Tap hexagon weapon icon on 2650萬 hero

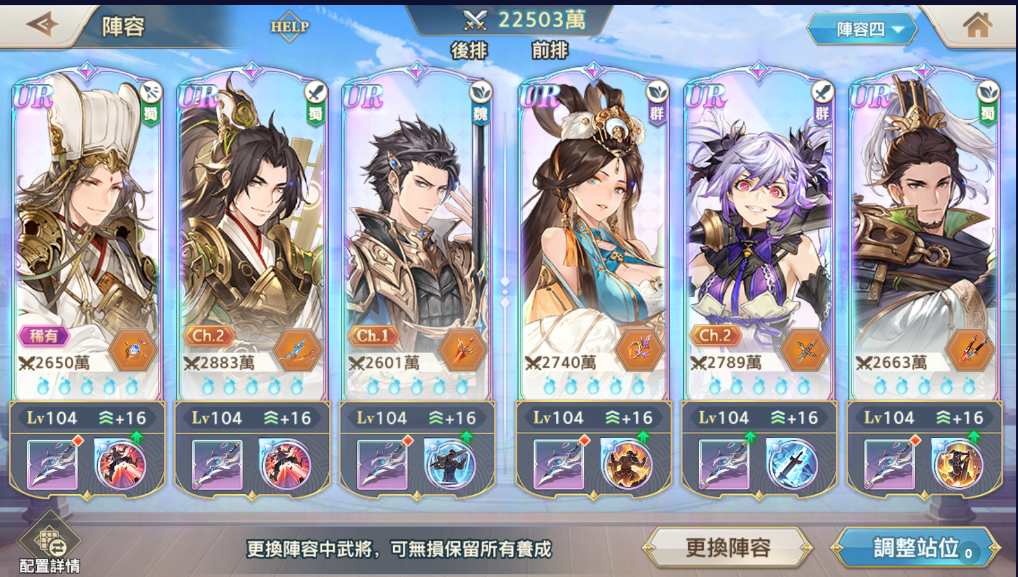tap(132, 350)
